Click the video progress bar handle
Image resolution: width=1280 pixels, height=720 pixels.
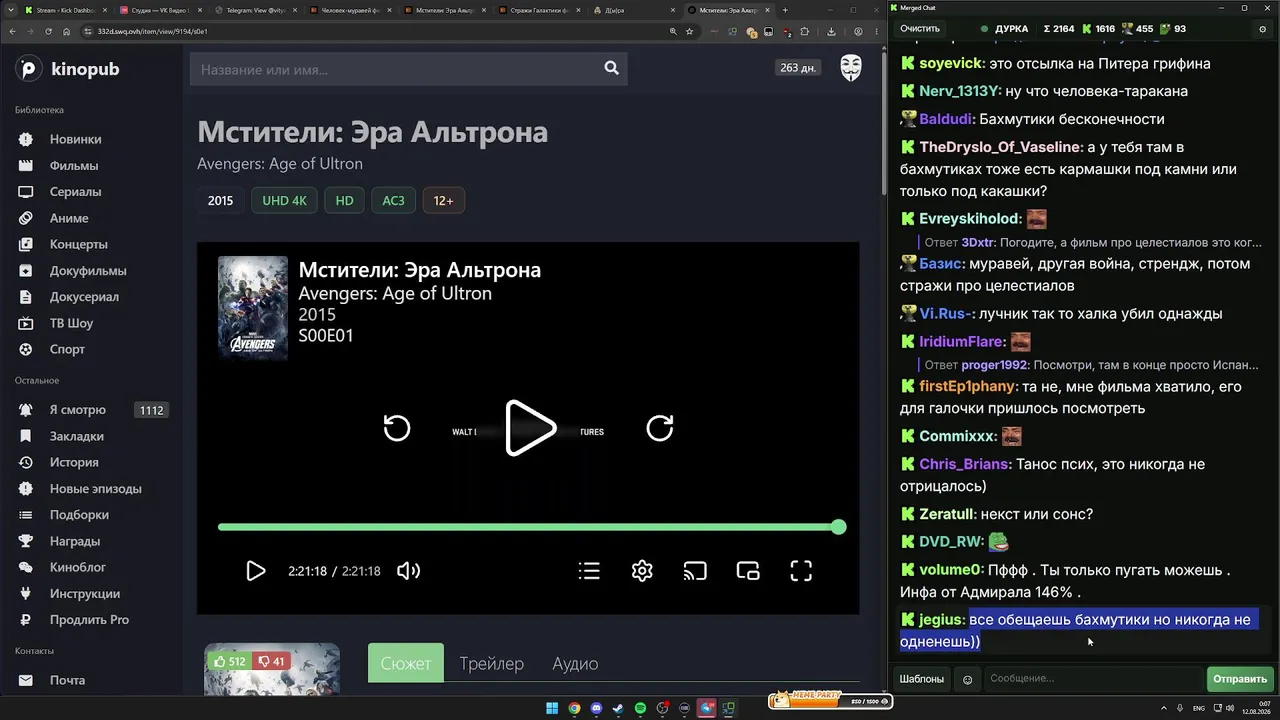(839, 527)
